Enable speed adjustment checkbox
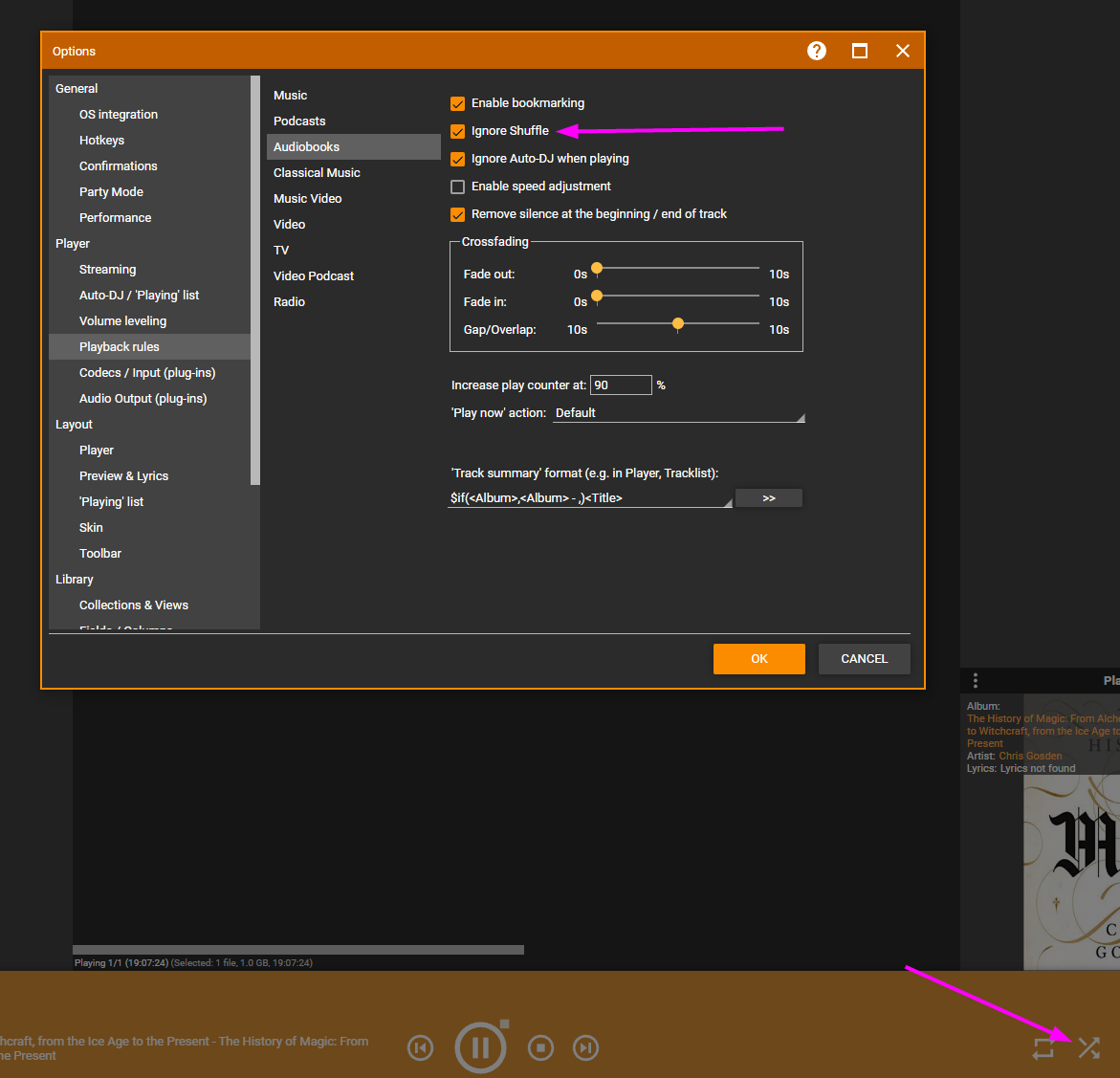This screenshot has width=1120, height=1078. (x=458, y=187)
